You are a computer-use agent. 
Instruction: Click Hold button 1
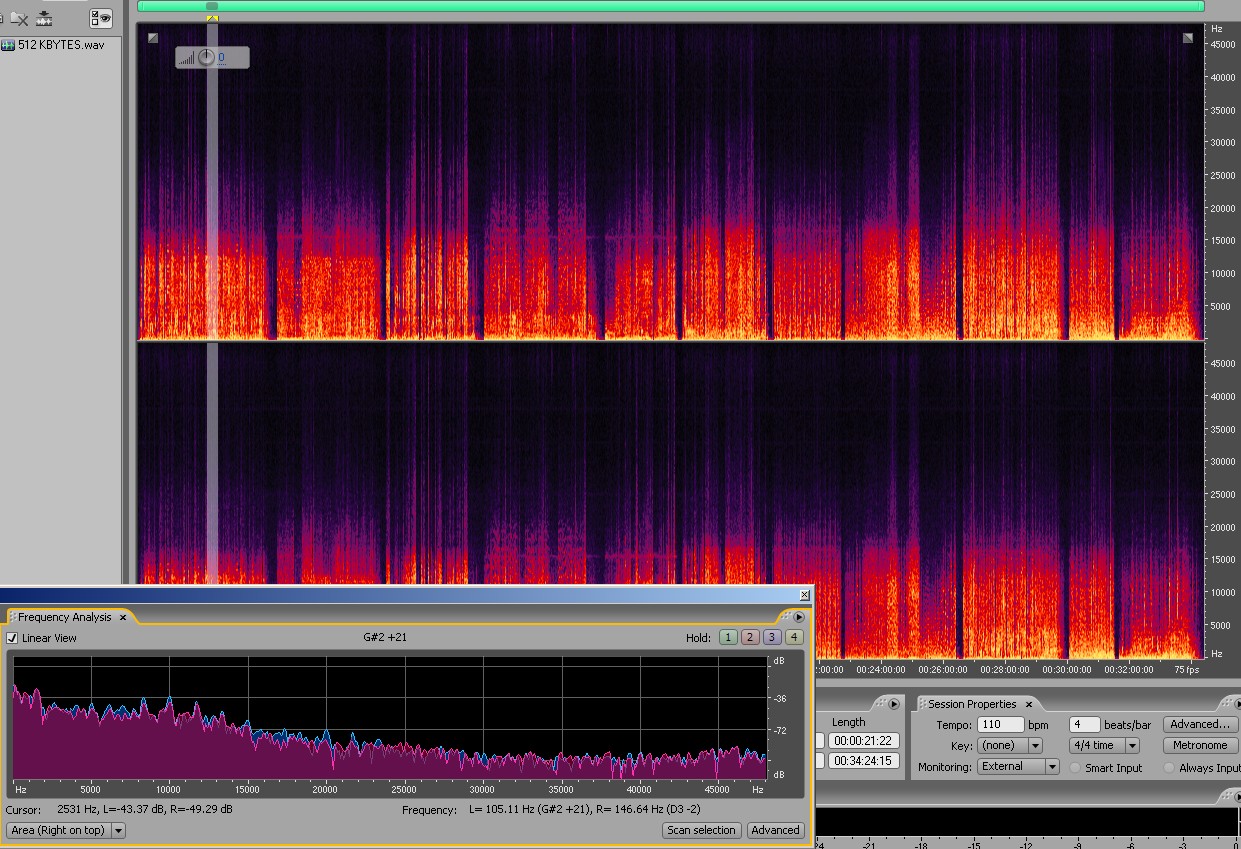727,637
